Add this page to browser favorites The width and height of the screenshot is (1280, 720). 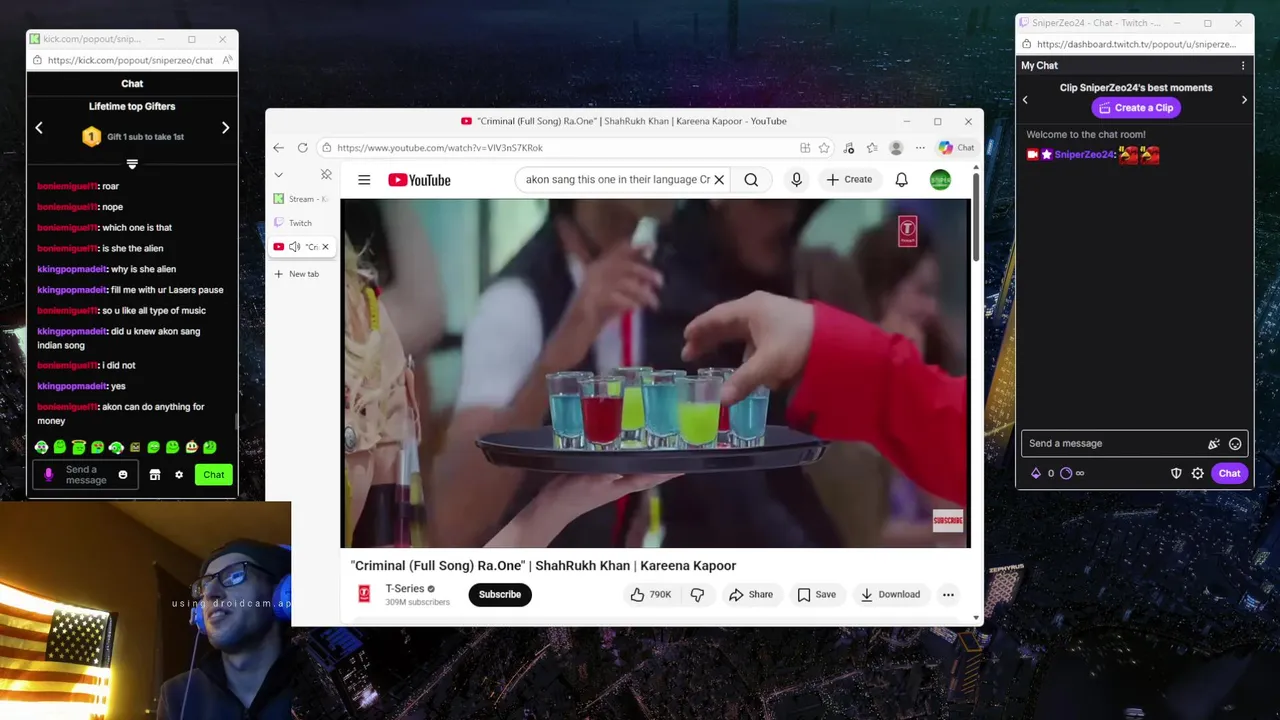coord(824,148)
